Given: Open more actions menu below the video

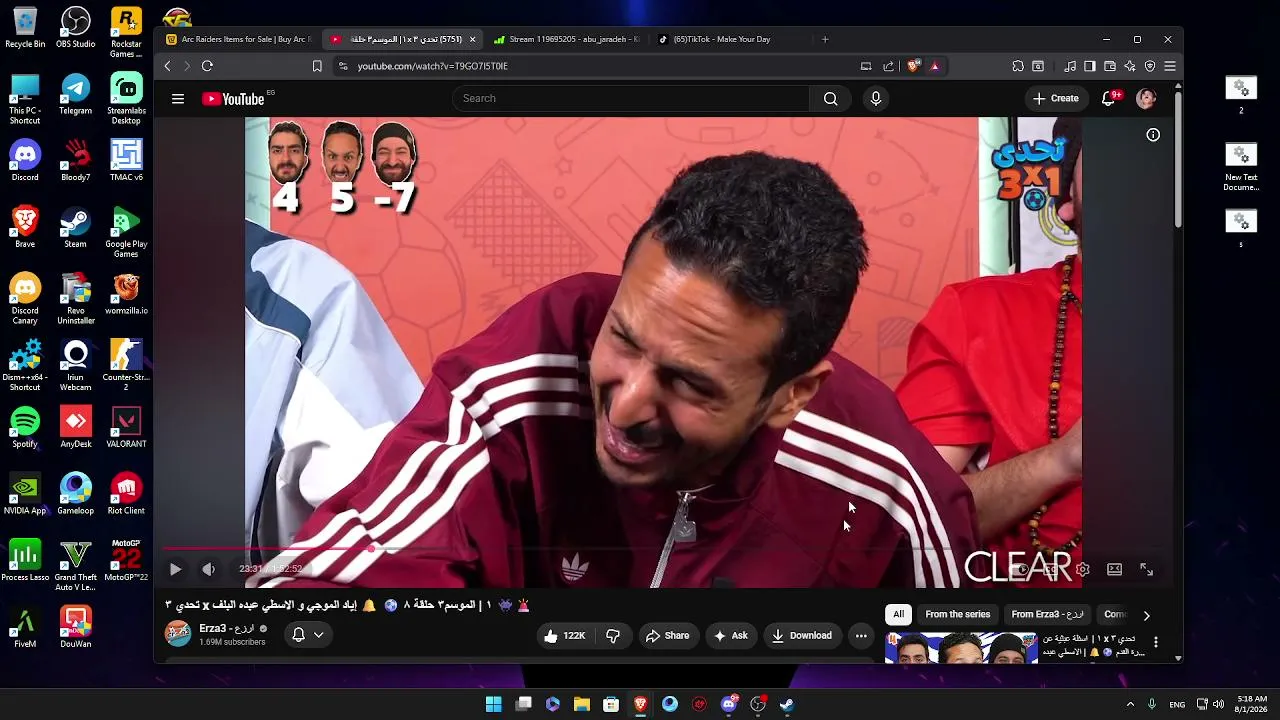Looking at the screenshot, I should [861, 636].
